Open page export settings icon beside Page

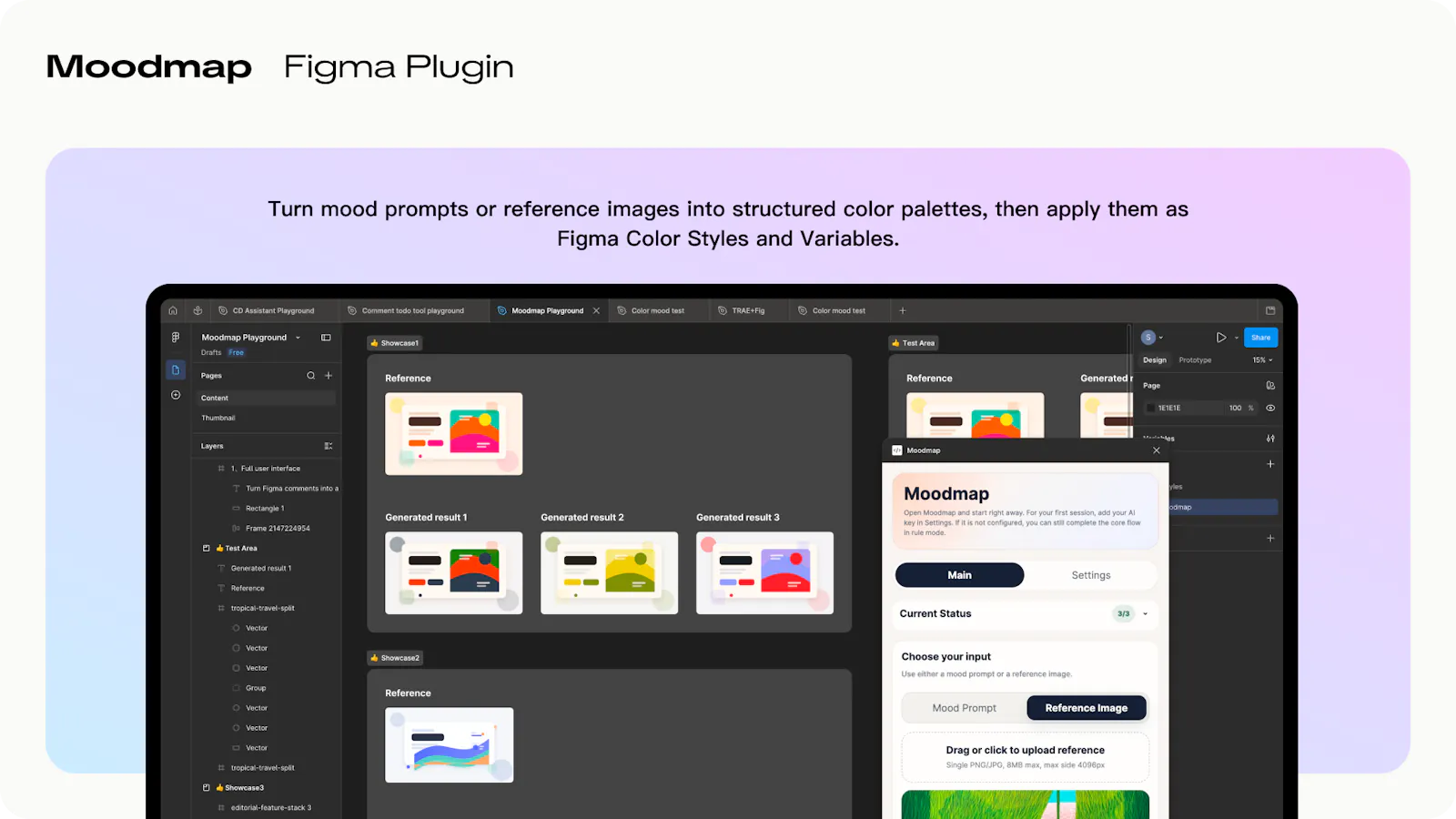coord(1270,386)
